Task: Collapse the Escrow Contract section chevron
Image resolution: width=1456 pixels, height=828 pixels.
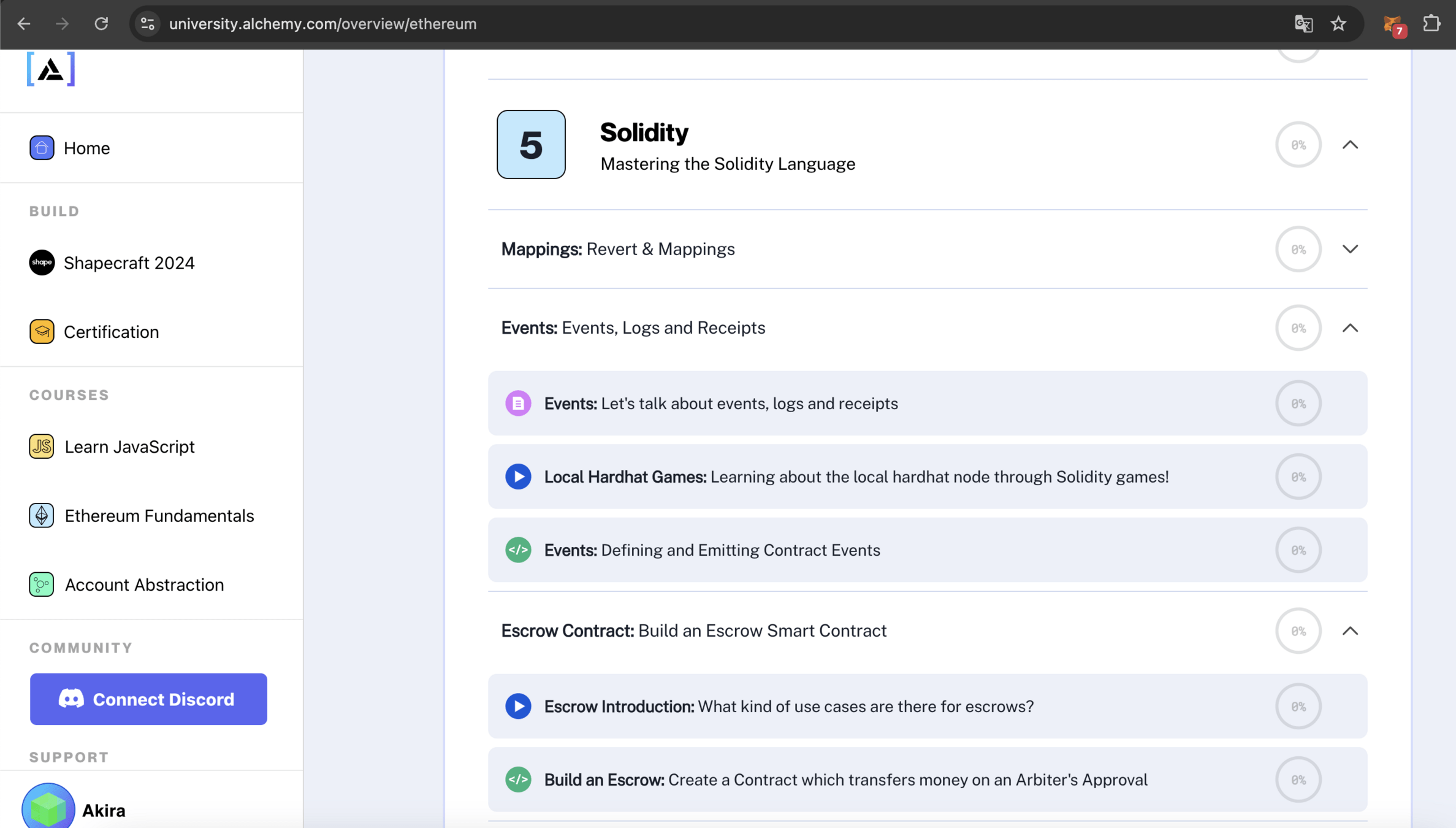Action: click(x=1350, y=631)
